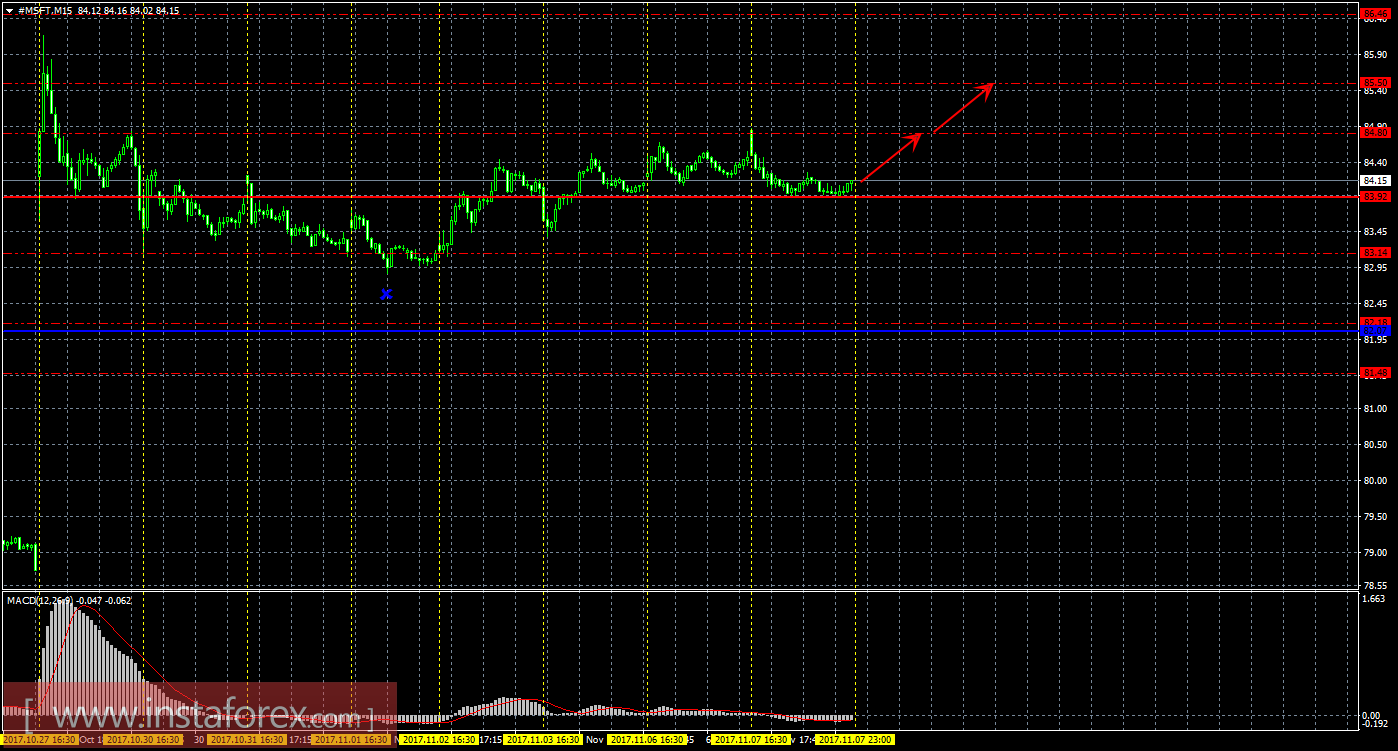This screenshot has width=1398, height=751.
Task: Click the 82.95 price scale value
Action: pos(1376,268)
